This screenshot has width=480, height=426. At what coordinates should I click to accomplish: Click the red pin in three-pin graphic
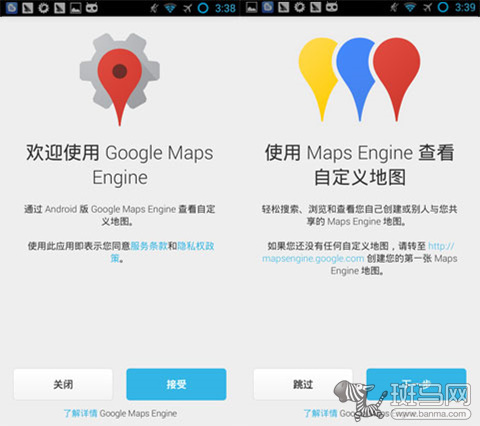click(397, 78)
